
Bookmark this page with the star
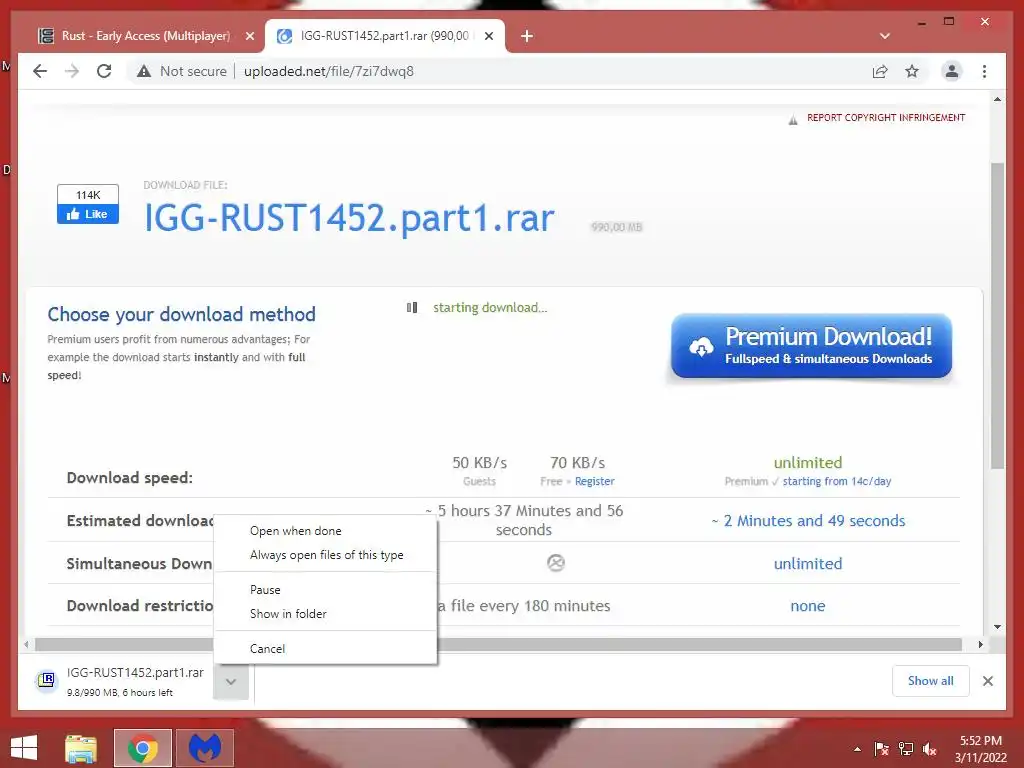912,71
